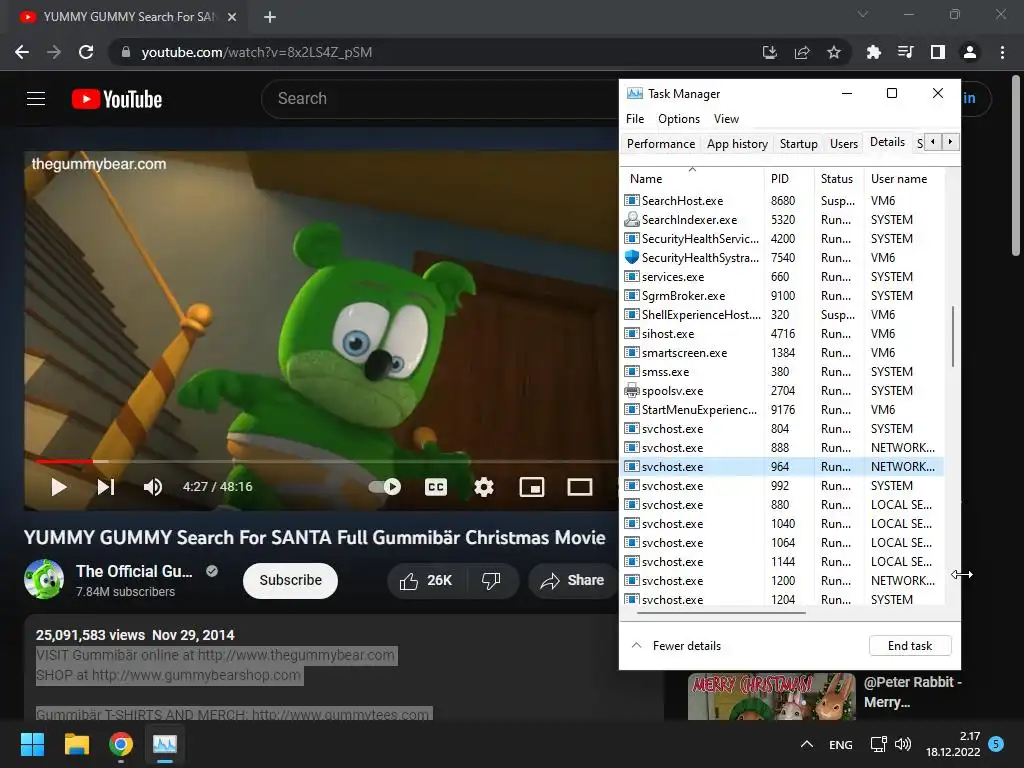Viewport: 1024px width, 768px height.
Task: Switch to Startup tab
Action: click(799, 144)
